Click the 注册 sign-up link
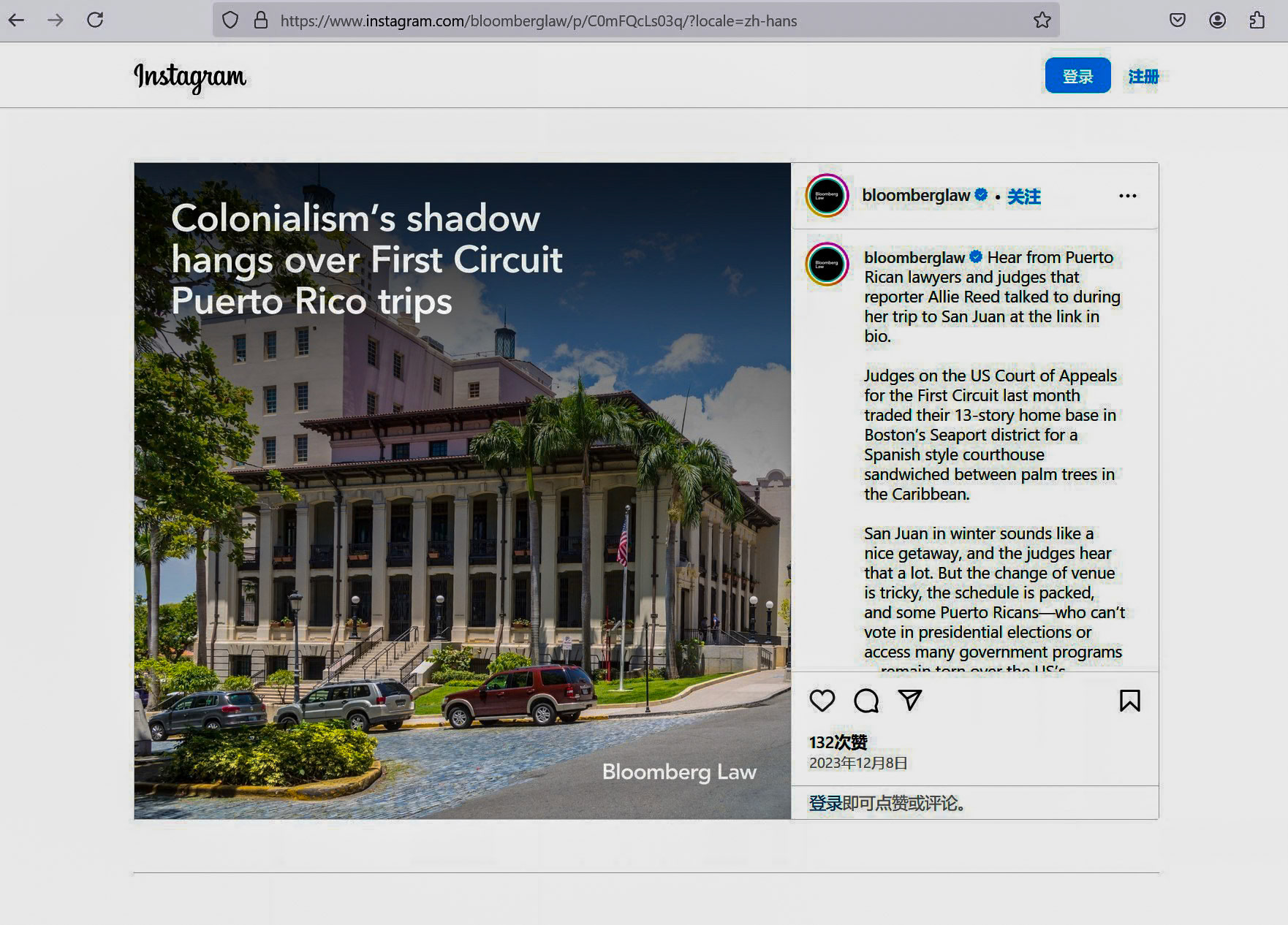1288x925 pixels. pos(1143,76)
